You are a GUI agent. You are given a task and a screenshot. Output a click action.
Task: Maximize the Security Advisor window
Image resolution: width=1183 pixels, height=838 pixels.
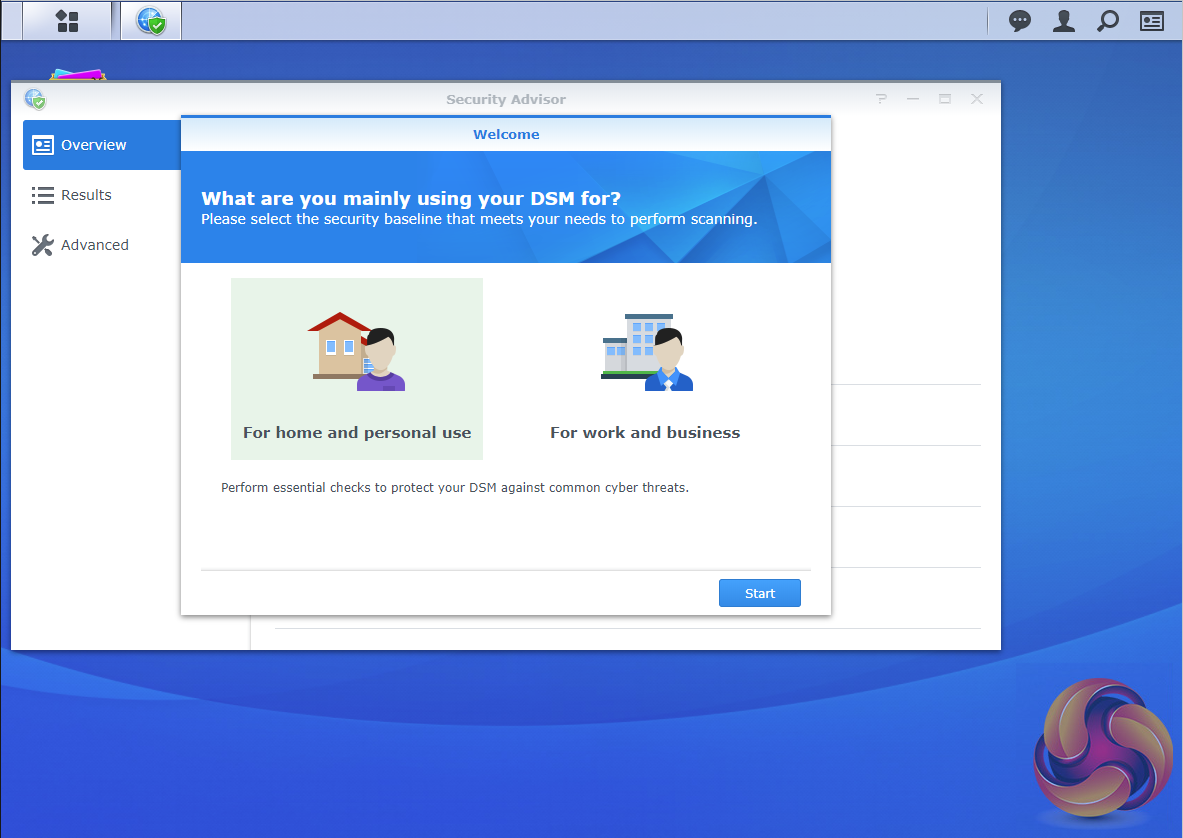coord(945,99)
